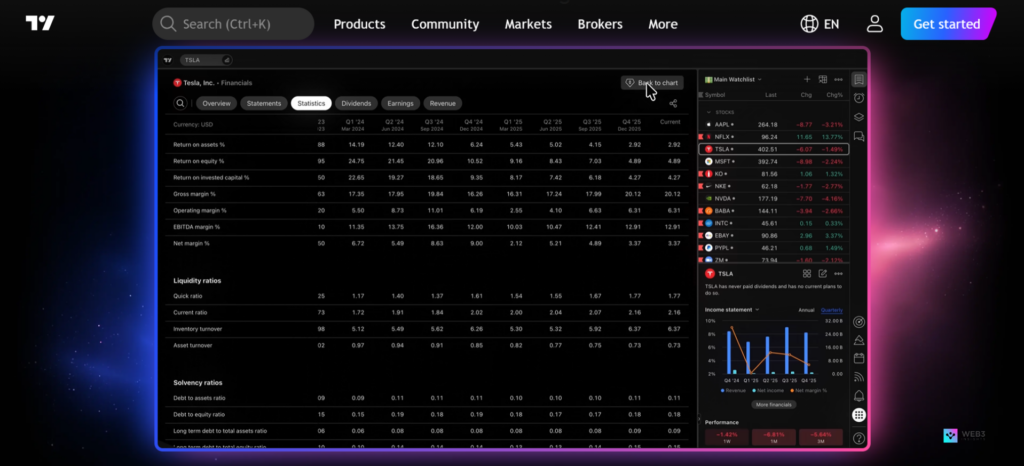Click the Quick ratio row label
This screenshot has width=1024, height=466.
click(187, 296)
